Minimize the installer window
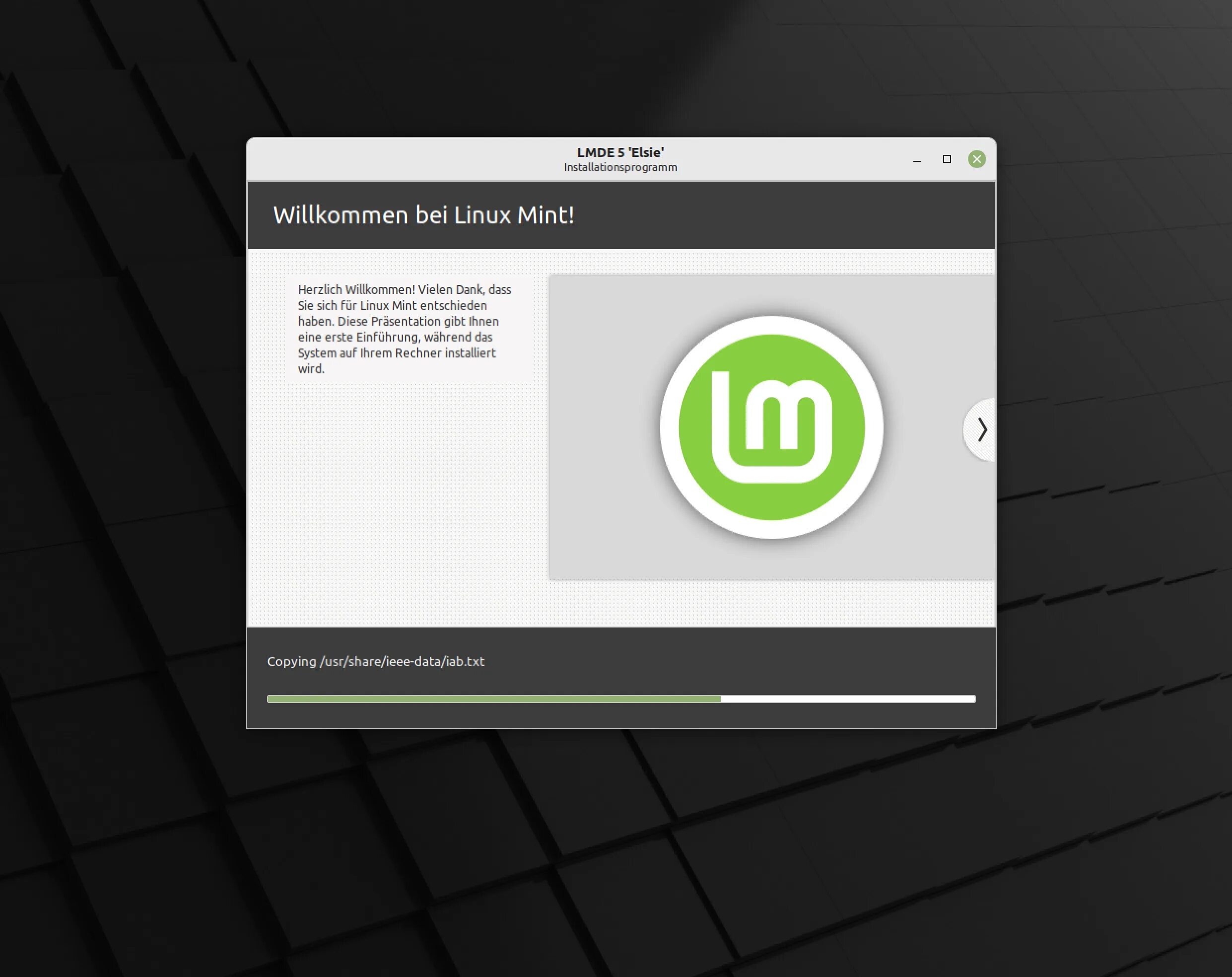The width and height of the screenshot is (1232, 977). click(x=917, y=159)
